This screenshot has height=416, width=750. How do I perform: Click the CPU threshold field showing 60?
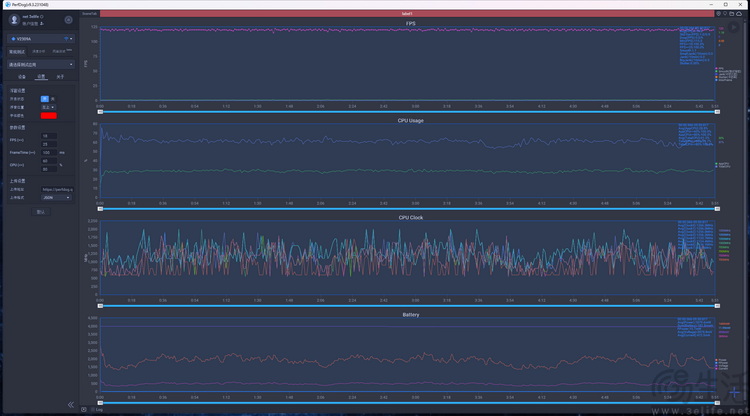pyautogui.click(x=49, y=161)
